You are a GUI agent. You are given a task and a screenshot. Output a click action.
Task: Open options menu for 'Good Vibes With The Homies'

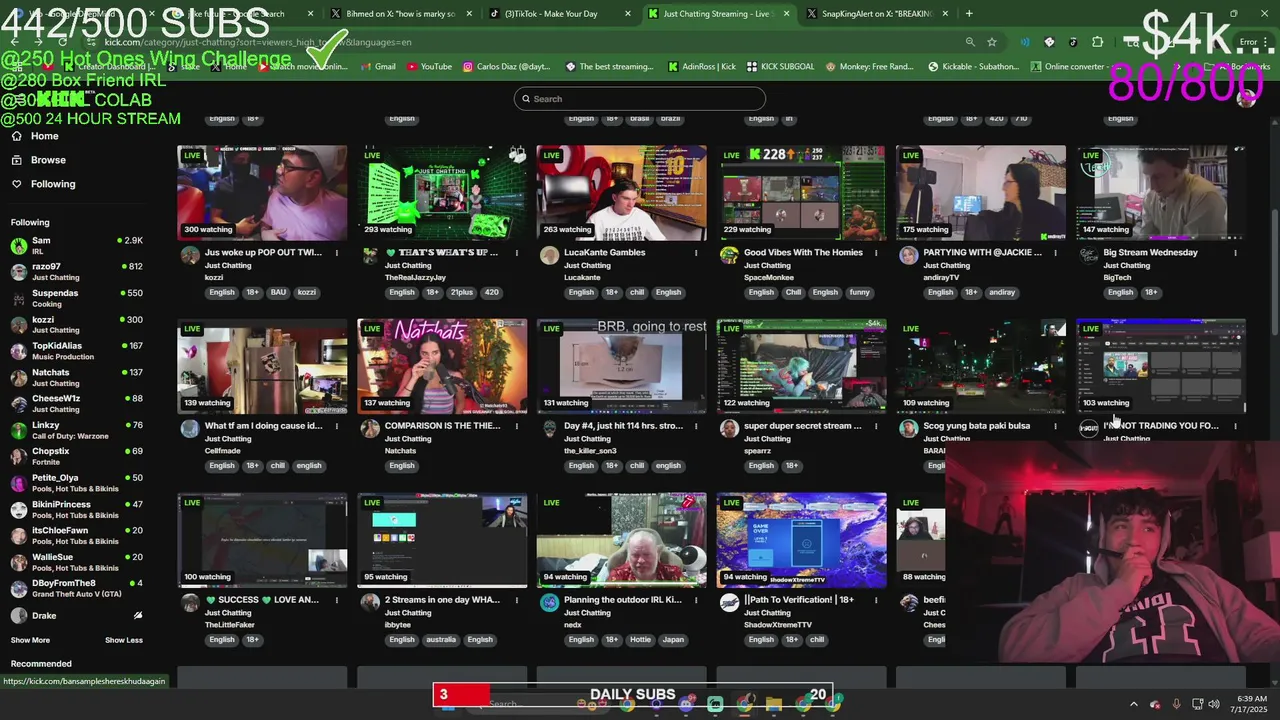[x=876, y=253]
